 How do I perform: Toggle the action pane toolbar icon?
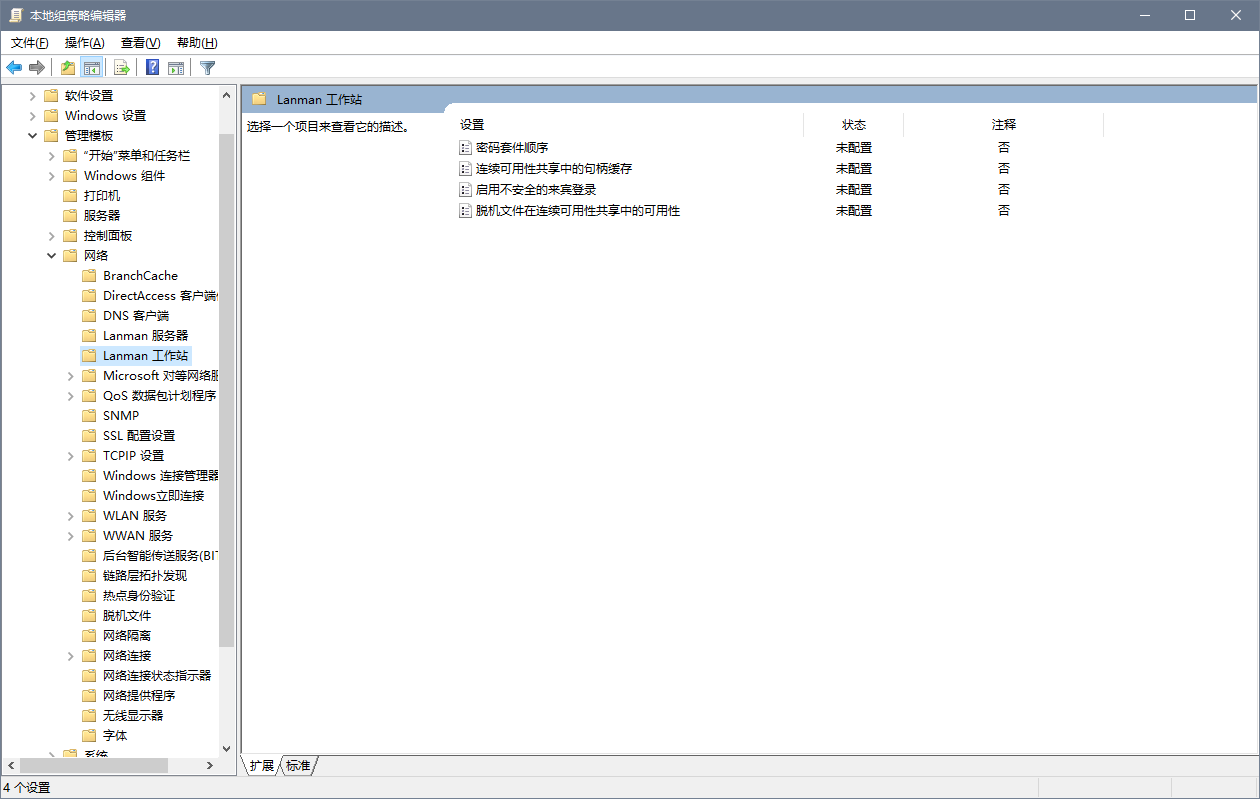pyautogui.click(x=176, y=68)
